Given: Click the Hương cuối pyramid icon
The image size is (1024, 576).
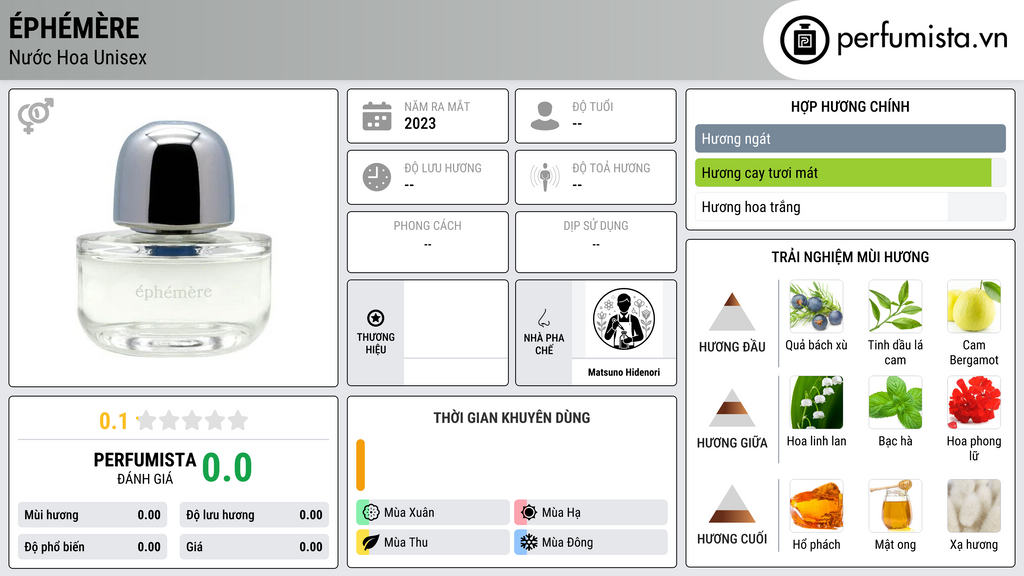Looking at the screenshot, I should [x=732, y=504].
